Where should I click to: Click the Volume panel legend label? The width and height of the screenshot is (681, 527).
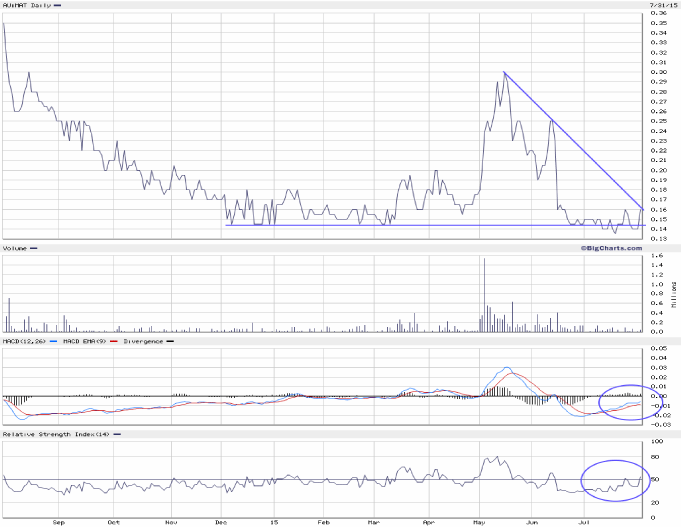point(15,249)
